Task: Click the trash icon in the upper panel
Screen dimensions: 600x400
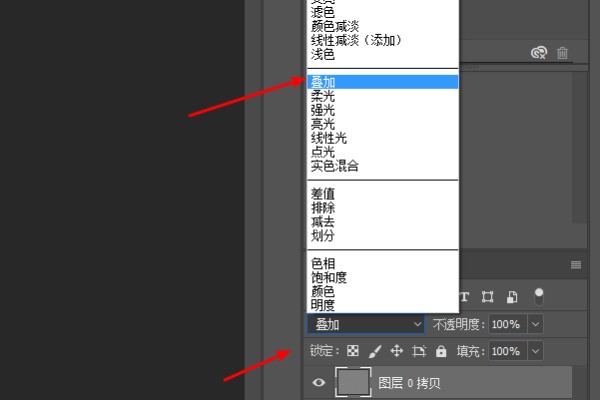Action: pos(562,53)
